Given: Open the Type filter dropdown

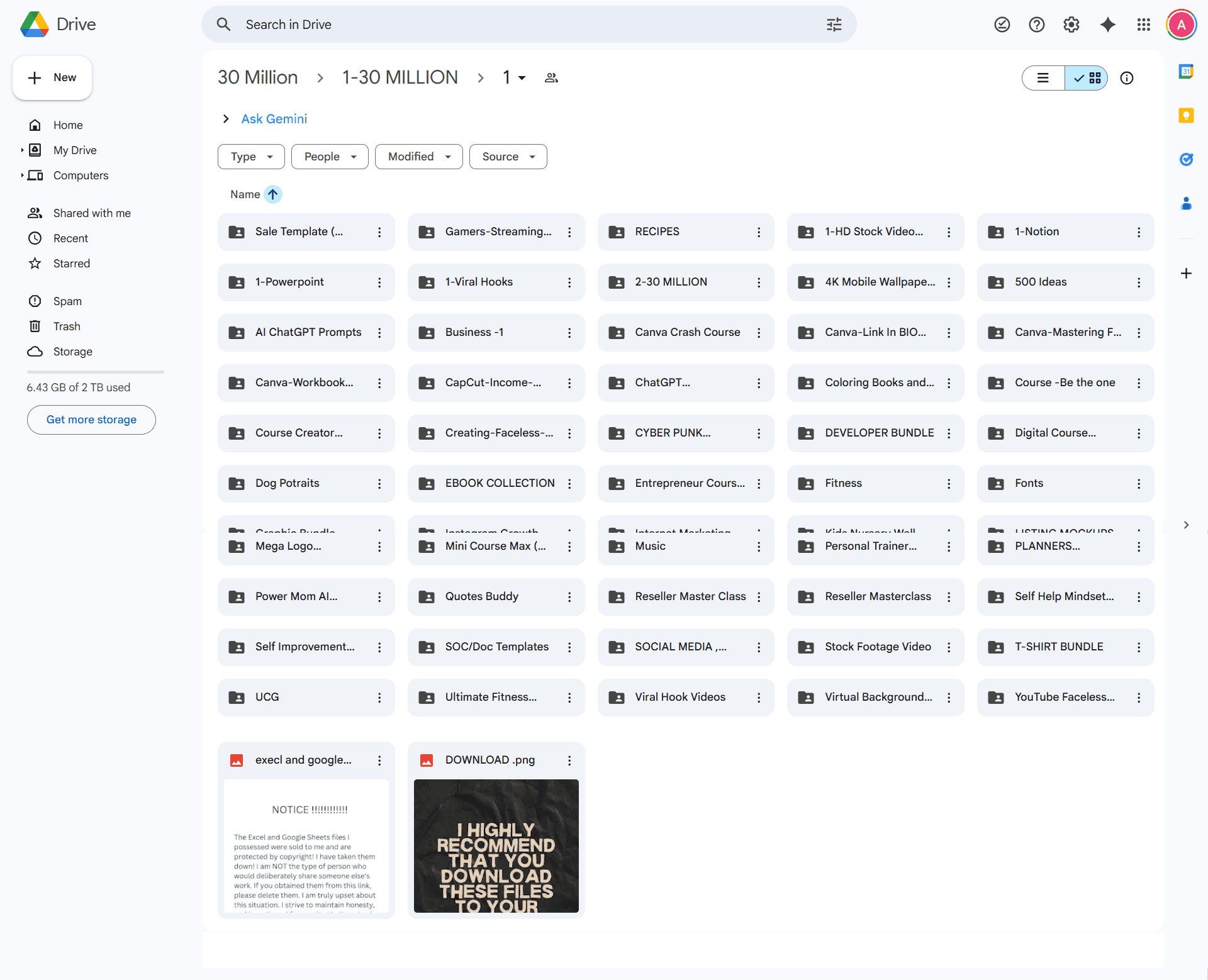Looking at the screenshot, I should point(251,157).
